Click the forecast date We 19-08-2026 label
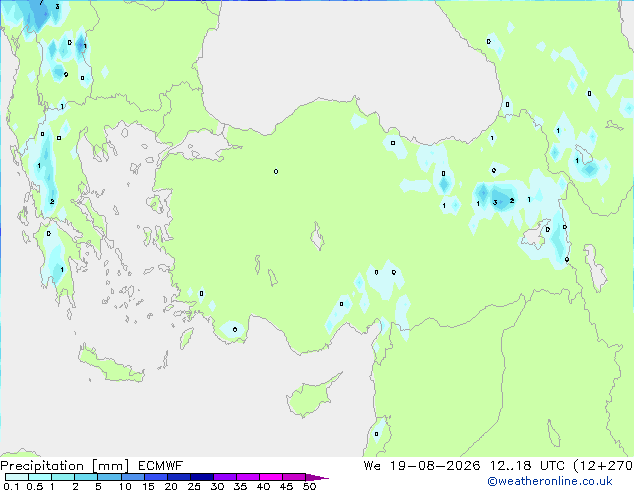Screen dimensions: 634x490 (x=422, y=466)
